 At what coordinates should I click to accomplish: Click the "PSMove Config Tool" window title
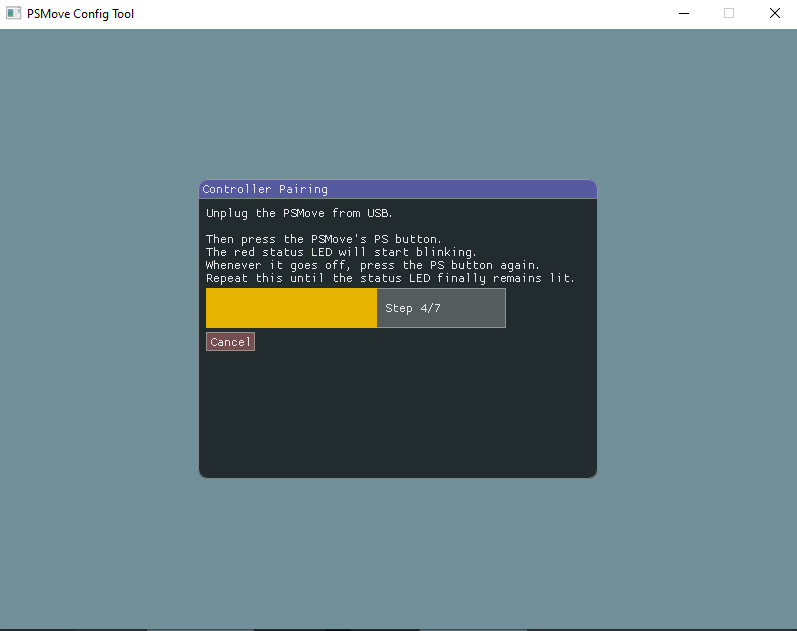80,14
